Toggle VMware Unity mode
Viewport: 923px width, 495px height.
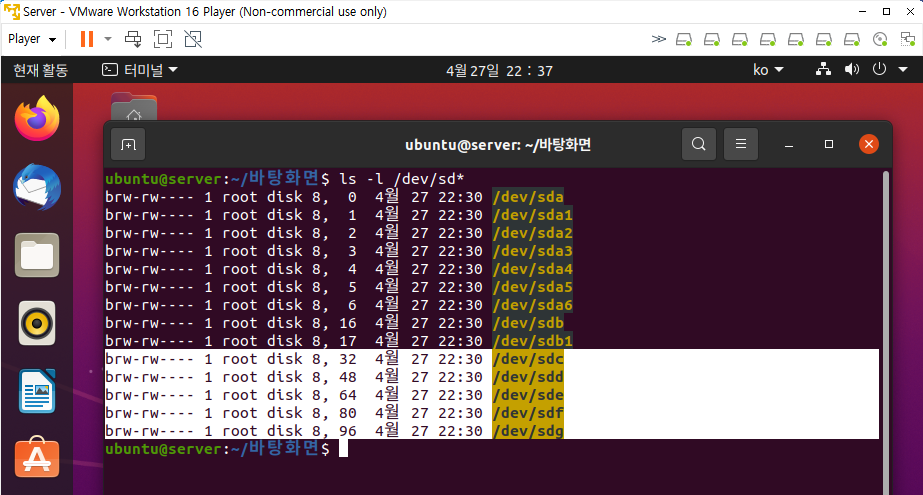pyautogui.click(x=193, y=39)
